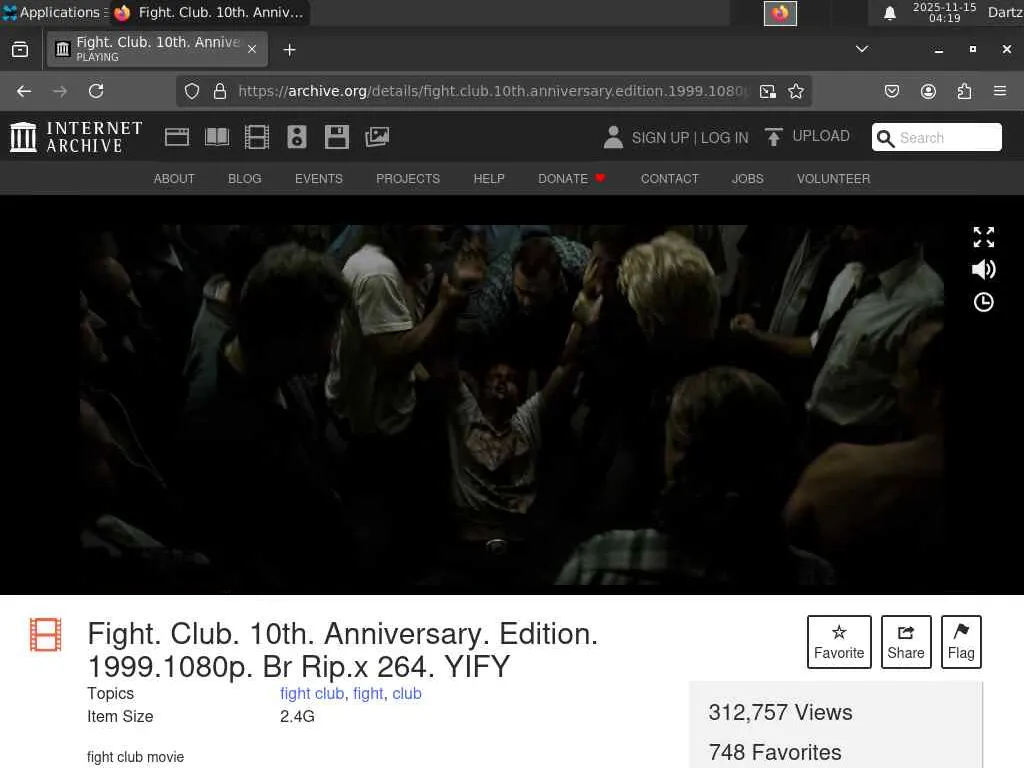
Task: Click the LOG IN link
Action: click(x=725, y=138)
